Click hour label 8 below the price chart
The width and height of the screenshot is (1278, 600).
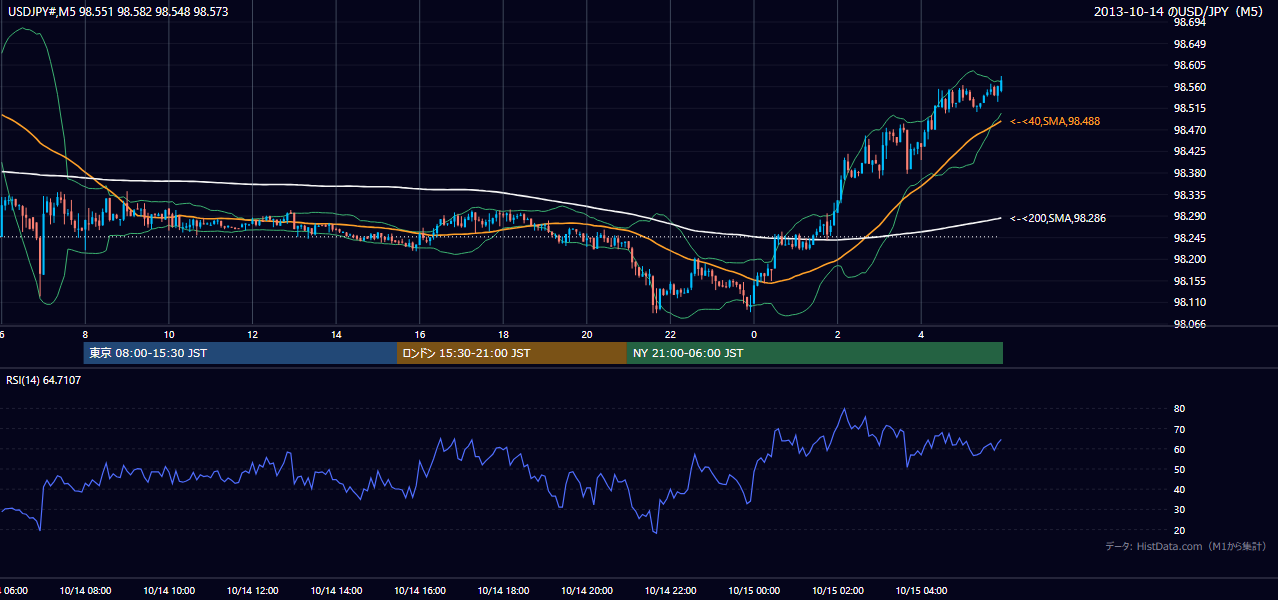tap(85, 334)
